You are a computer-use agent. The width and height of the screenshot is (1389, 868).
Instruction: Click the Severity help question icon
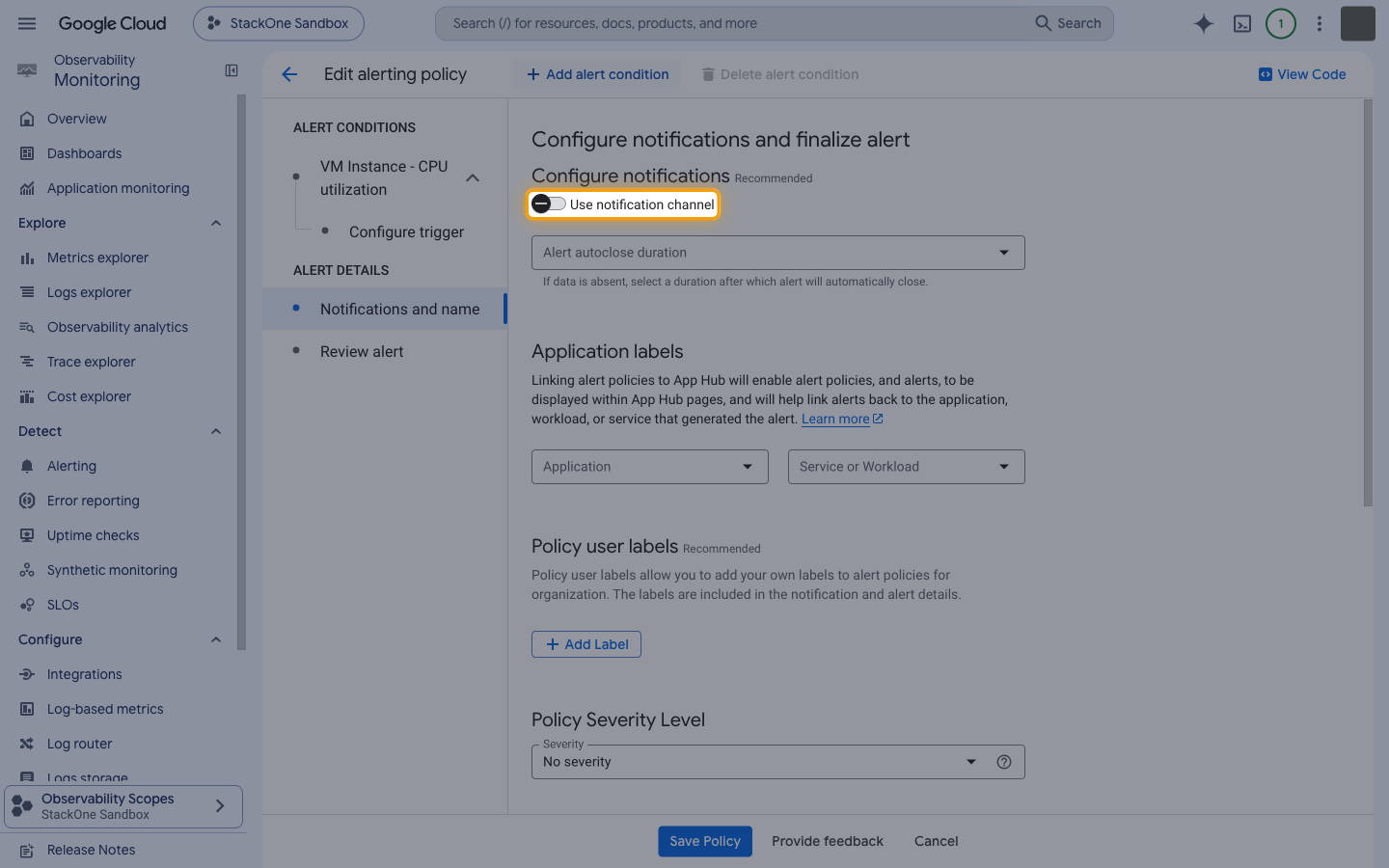pos(1004,762)
